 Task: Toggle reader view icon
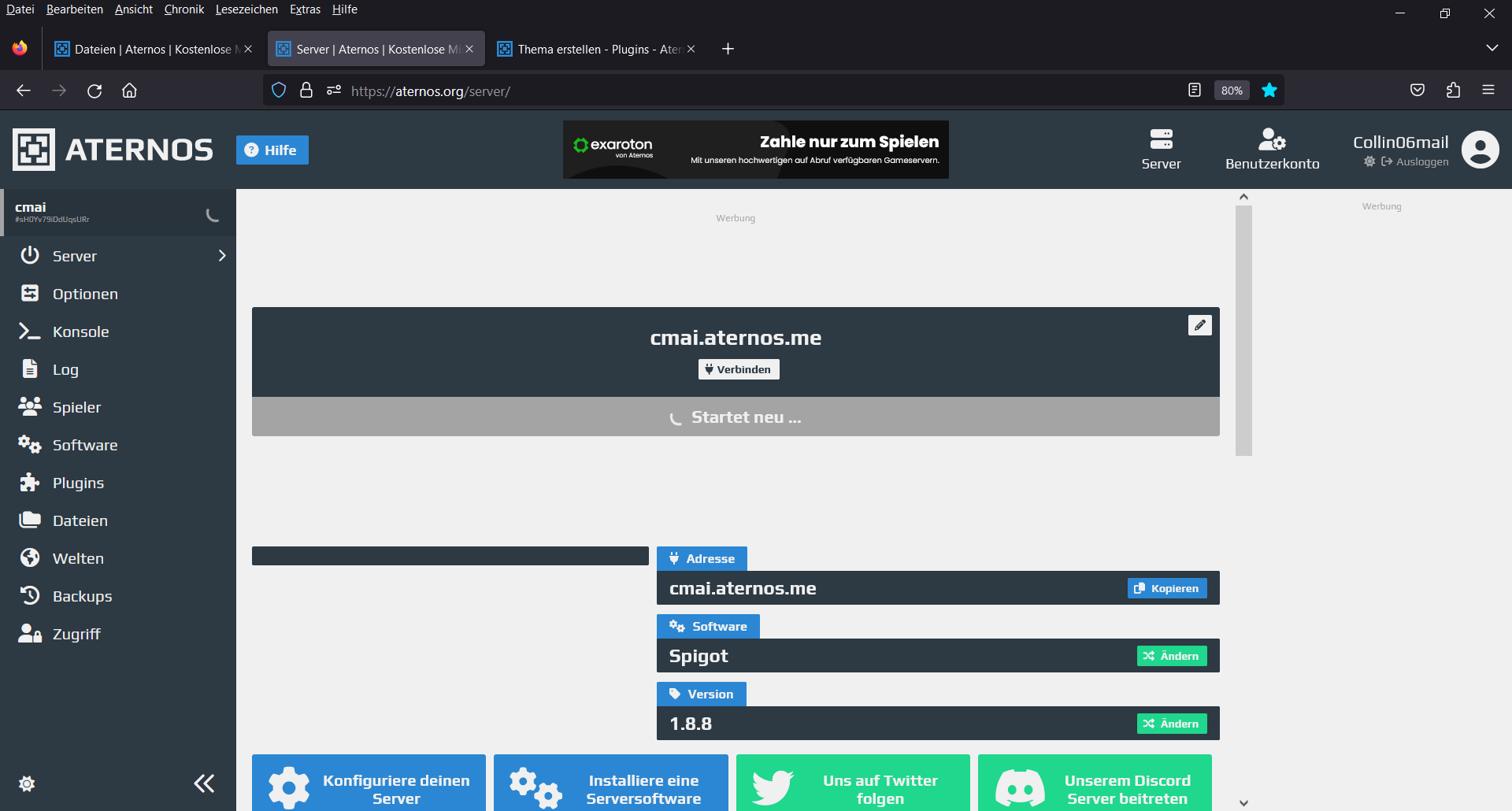(1195, 91)
